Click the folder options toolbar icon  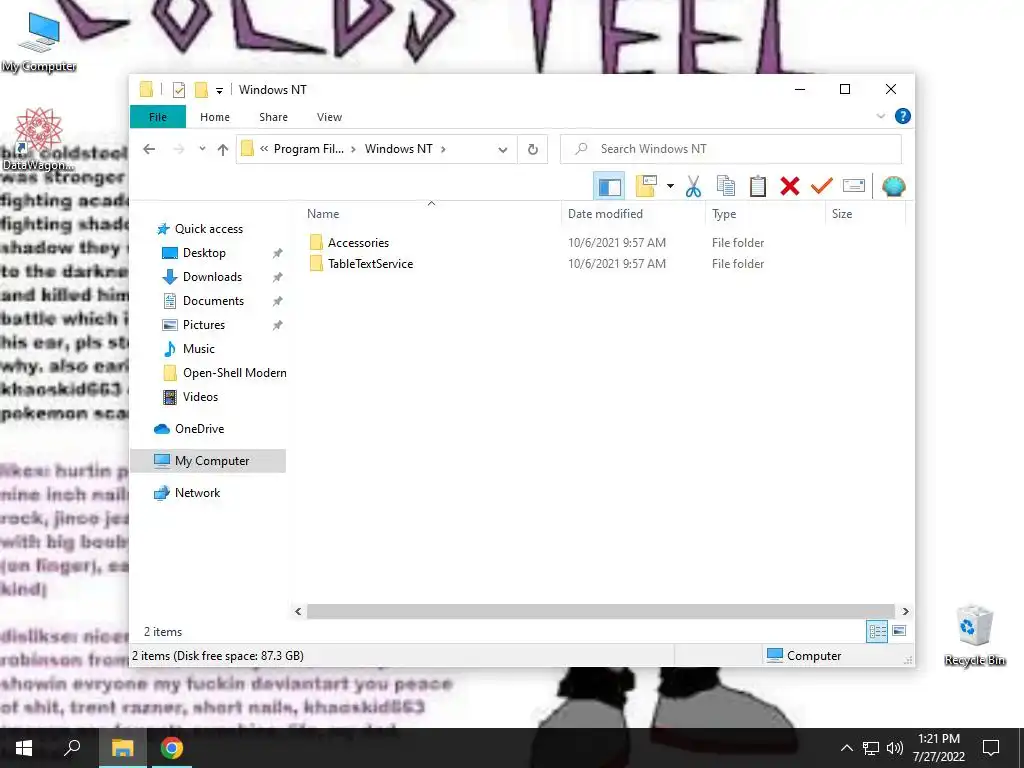(x=646, y=186)
